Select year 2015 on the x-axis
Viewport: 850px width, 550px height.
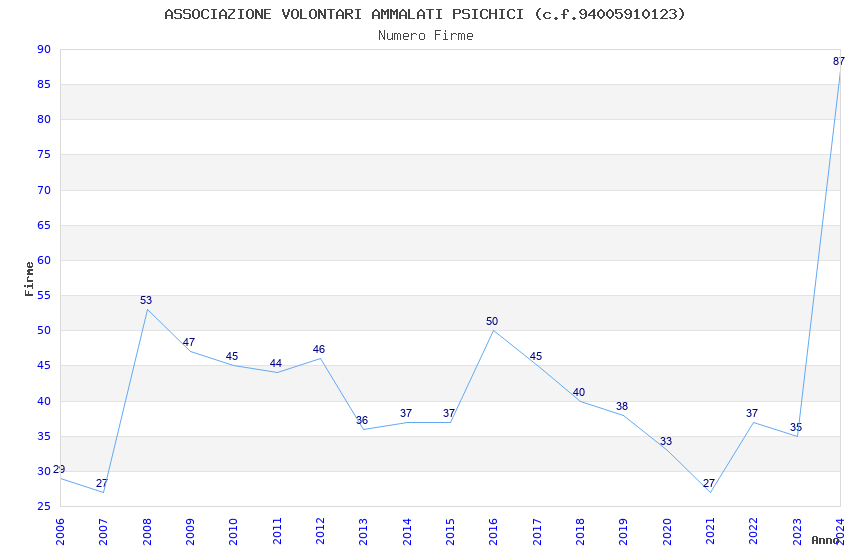click(x=450, y=532)
